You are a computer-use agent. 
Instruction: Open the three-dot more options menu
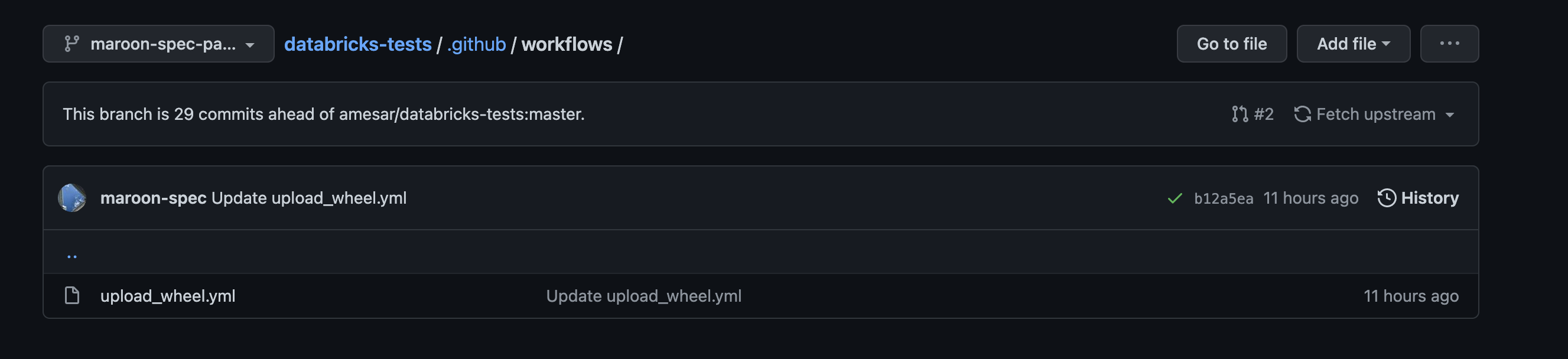[1449, 44]
